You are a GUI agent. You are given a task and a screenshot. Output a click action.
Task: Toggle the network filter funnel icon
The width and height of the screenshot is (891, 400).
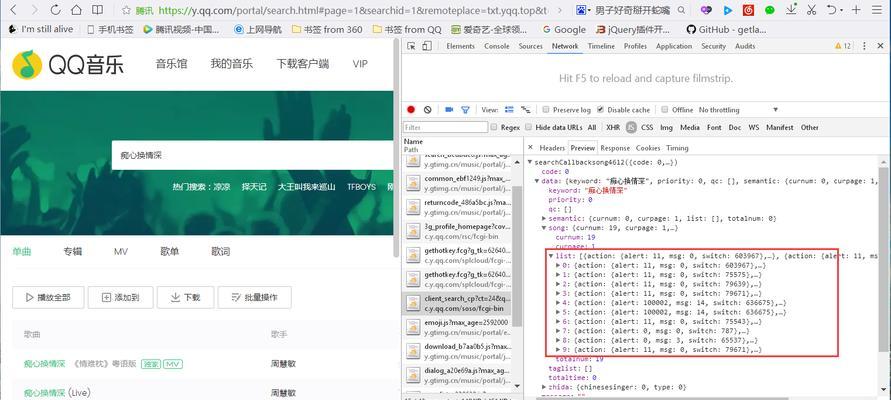(465, 110)
